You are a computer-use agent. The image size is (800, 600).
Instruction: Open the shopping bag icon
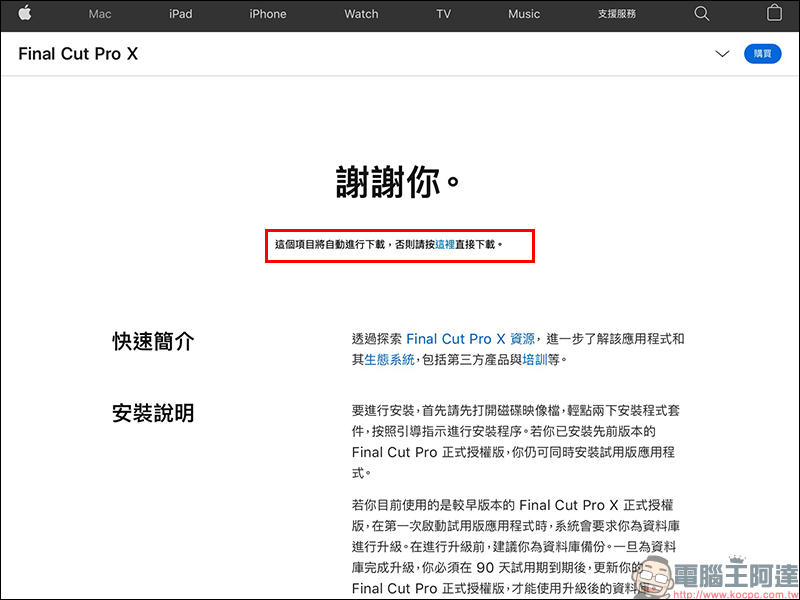tap(774, 13)
